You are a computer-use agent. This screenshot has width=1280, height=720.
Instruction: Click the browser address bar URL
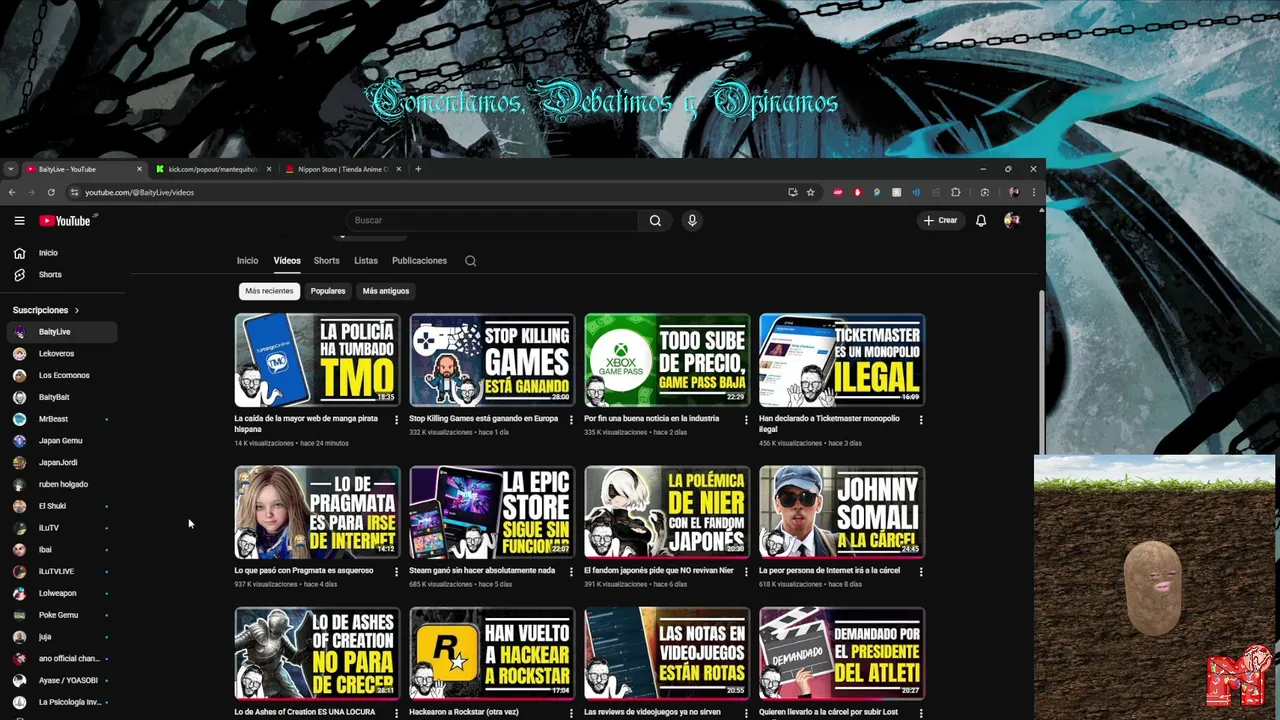pos(139,192)
